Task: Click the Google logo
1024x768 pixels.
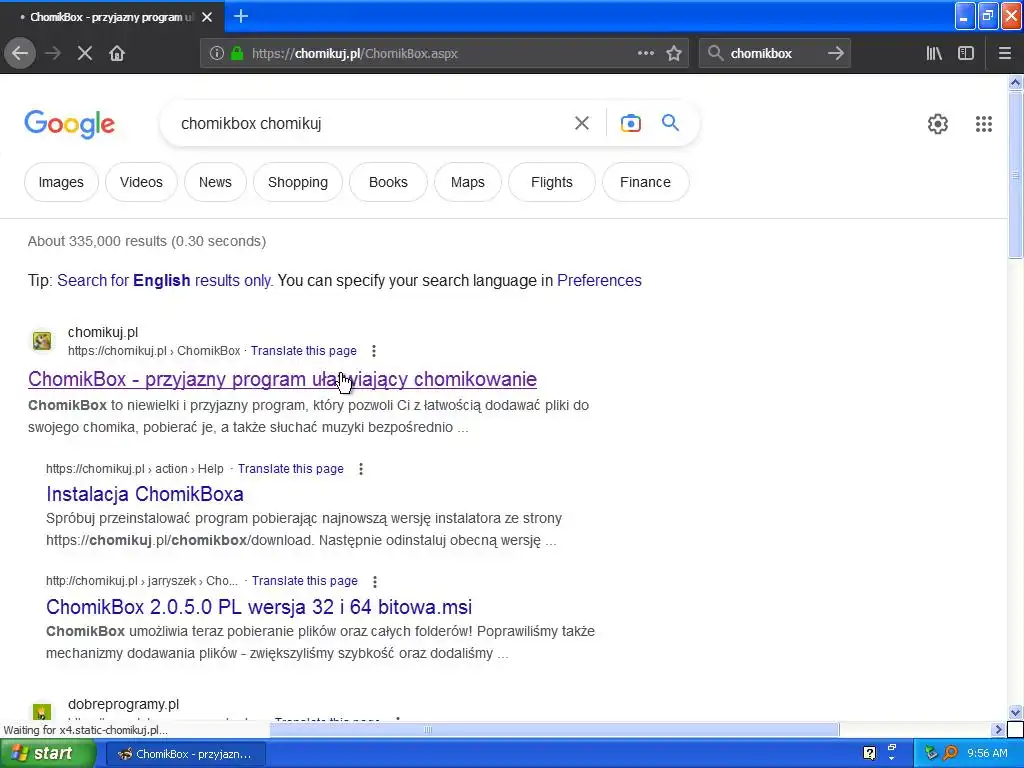Action: point(70,124)
